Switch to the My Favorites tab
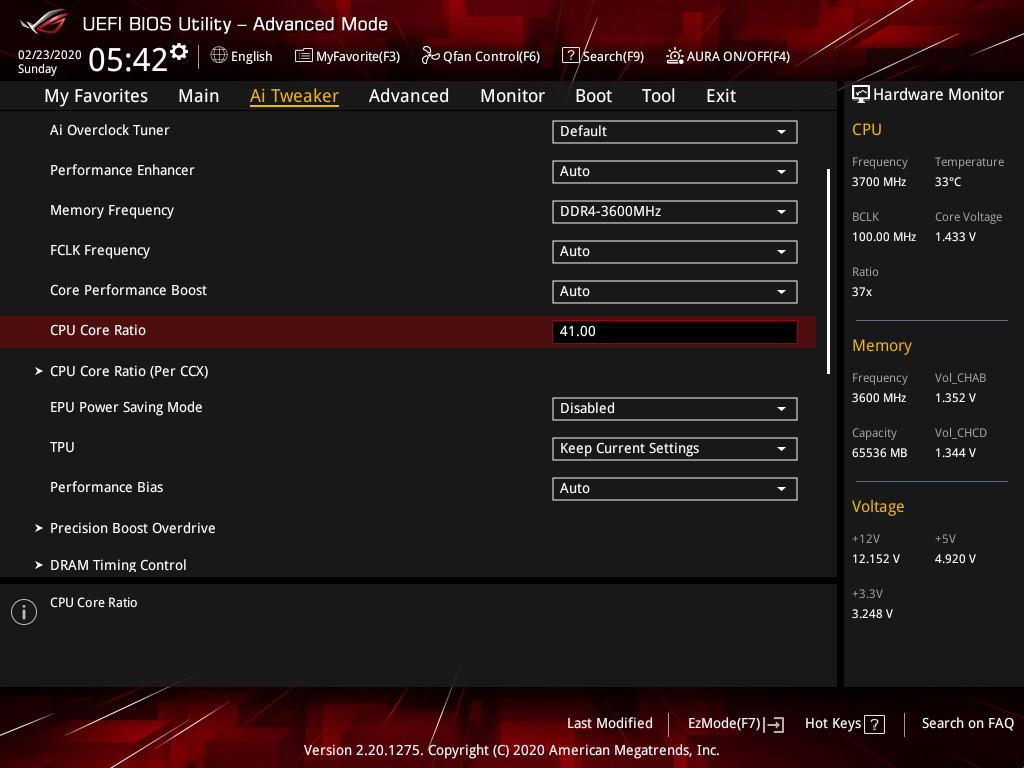 (x=96, y=96)
